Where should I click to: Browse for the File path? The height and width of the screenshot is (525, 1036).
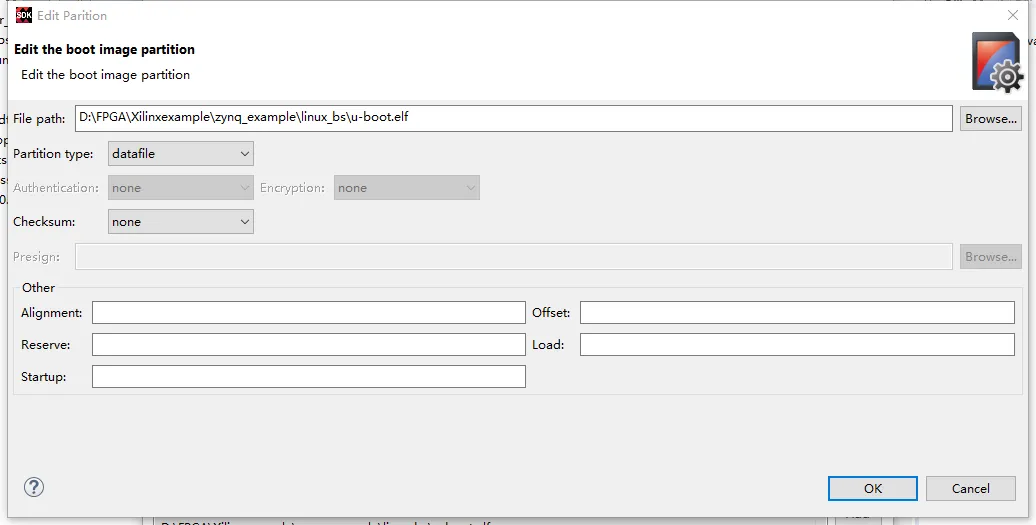[x=990, y=119]
